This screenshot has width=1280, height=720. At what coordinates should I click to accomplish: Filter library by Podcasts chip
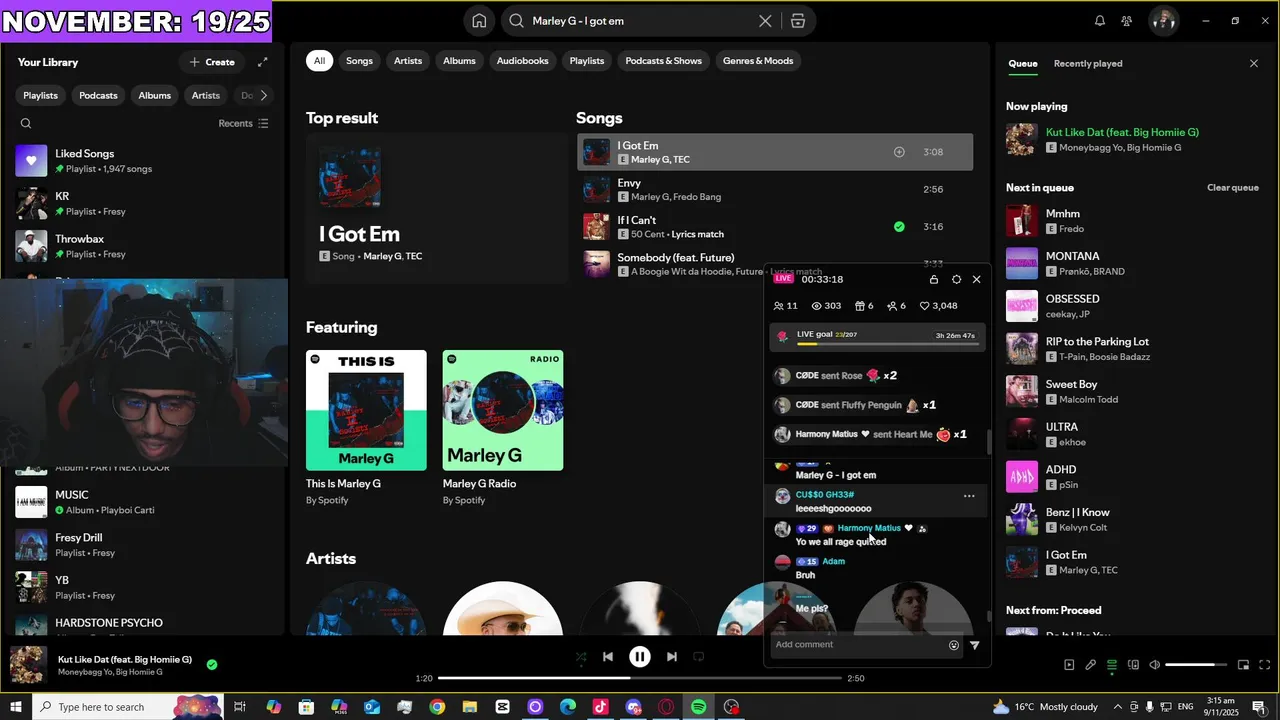tap(98, 96)
